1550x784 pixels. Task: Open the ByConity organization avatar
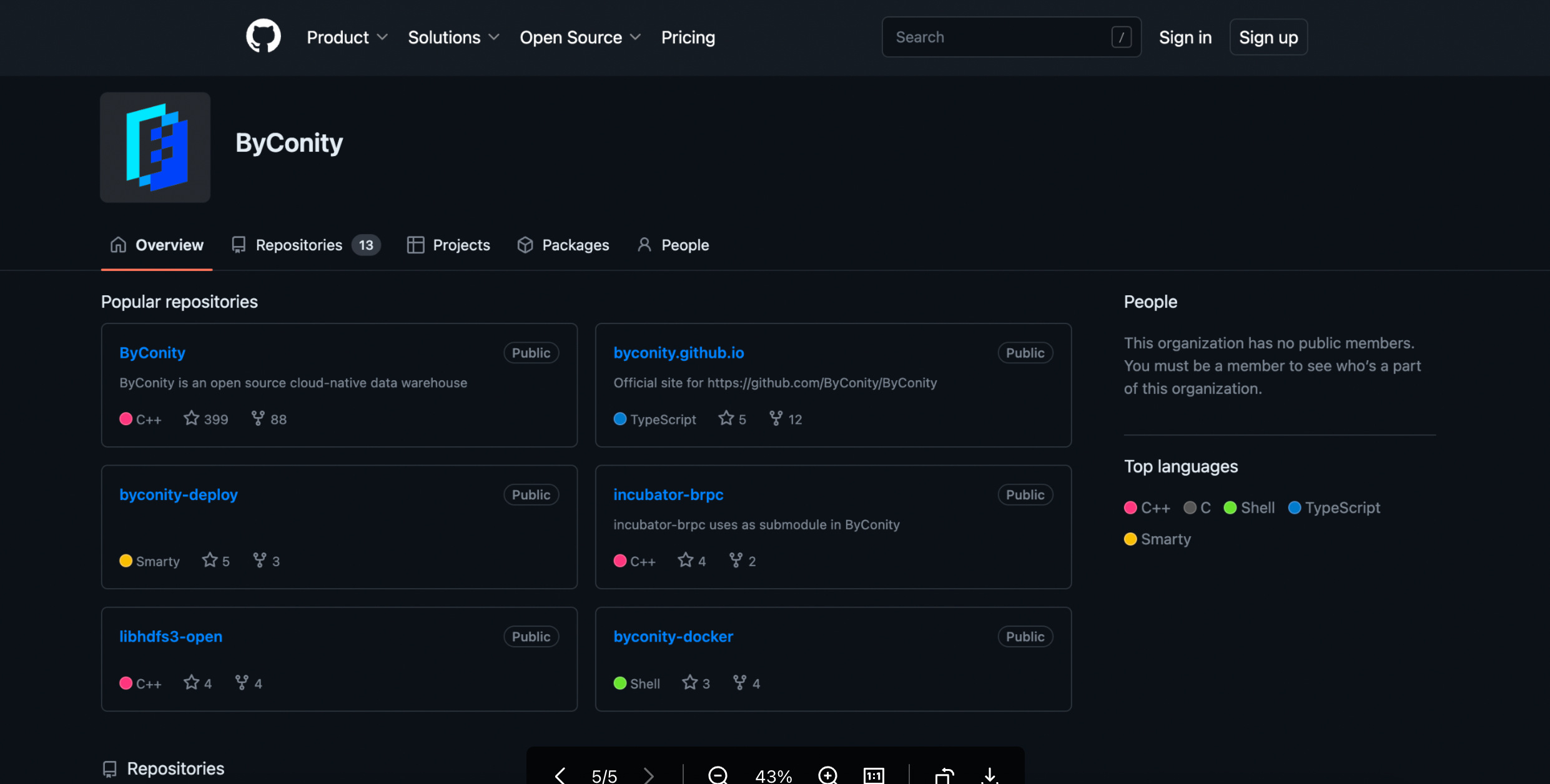point(155,147)
